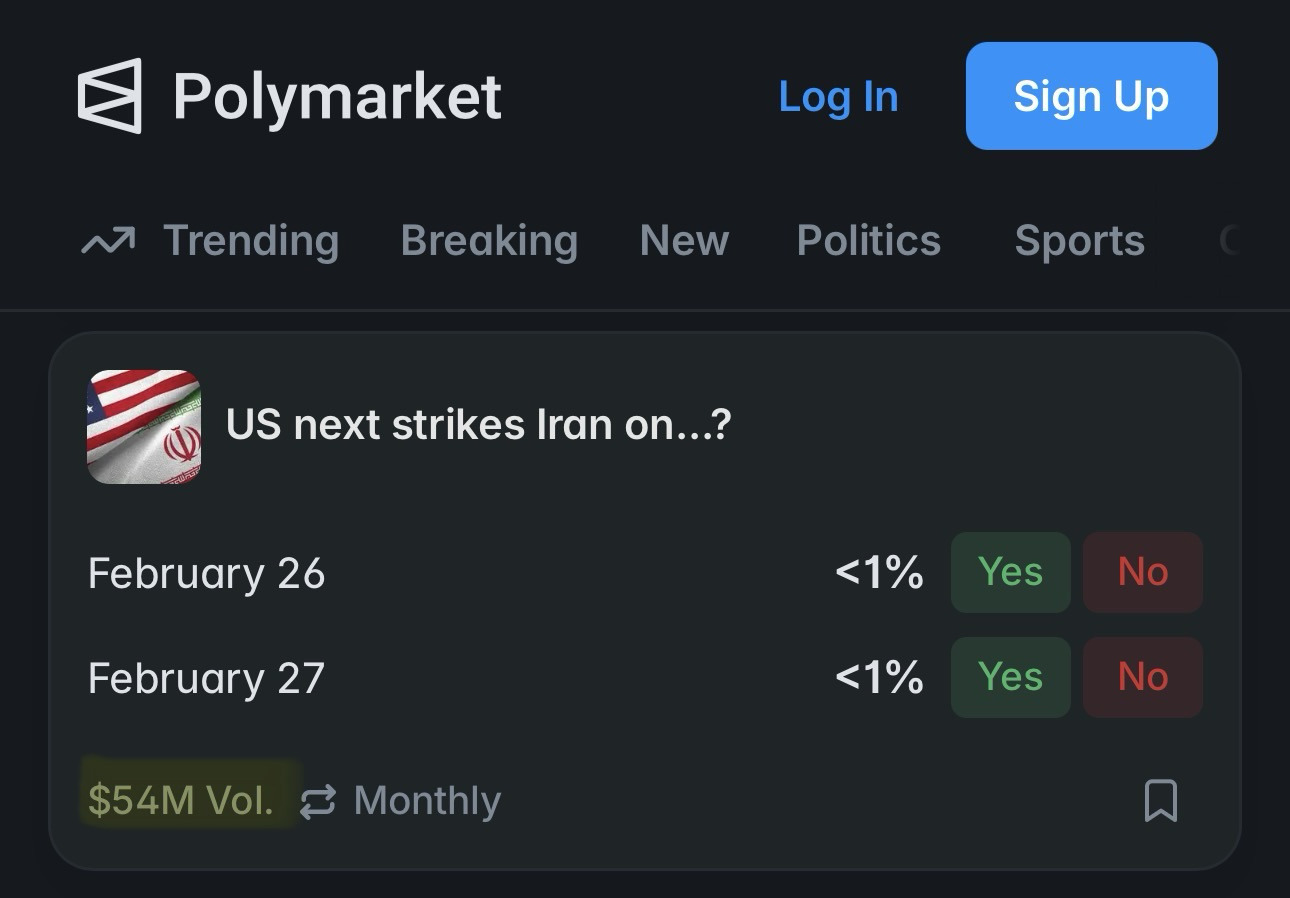Open the Sports tab

[x=1079, y=241]
